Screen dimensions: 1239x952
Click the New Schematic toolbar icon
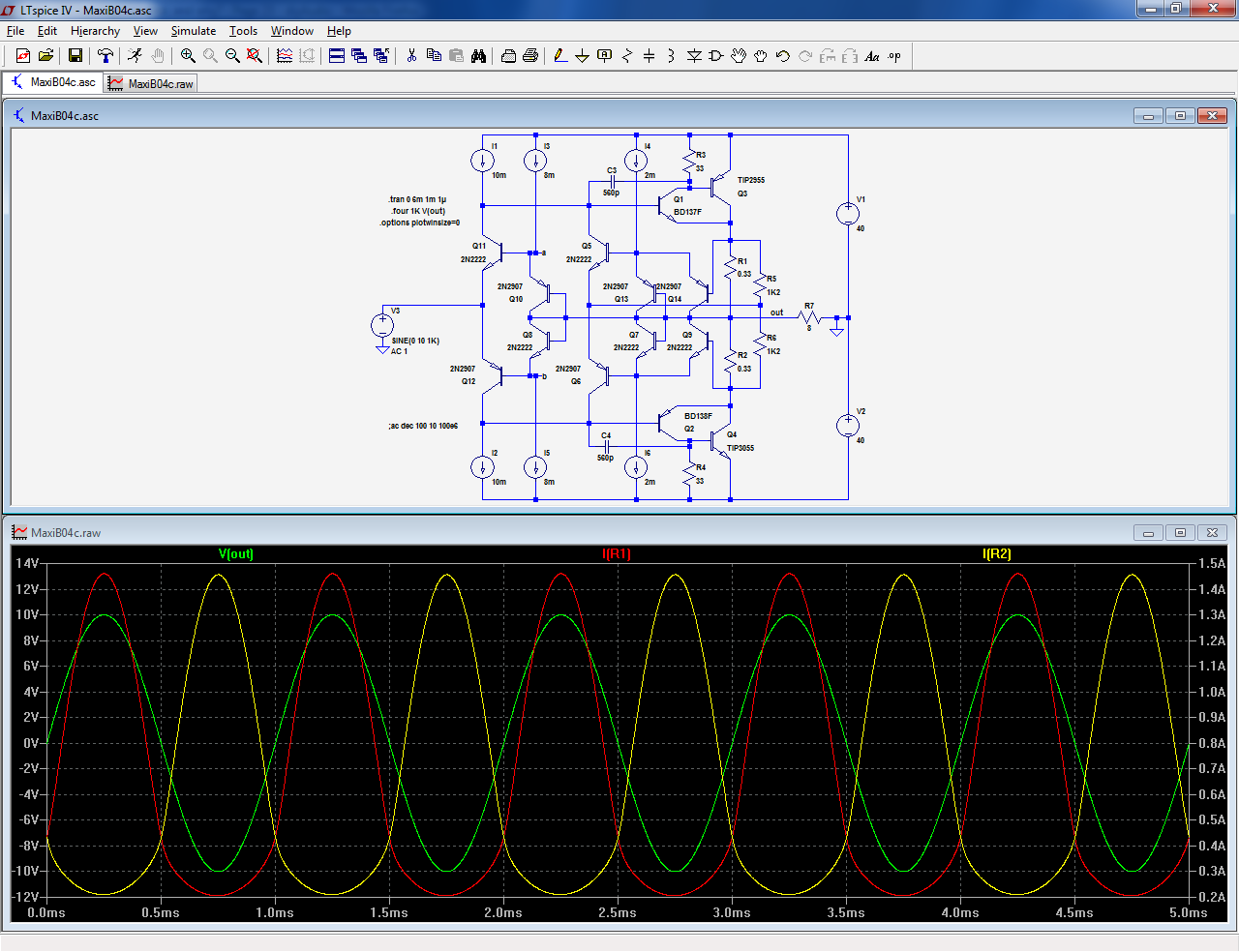tap(23, 56)
